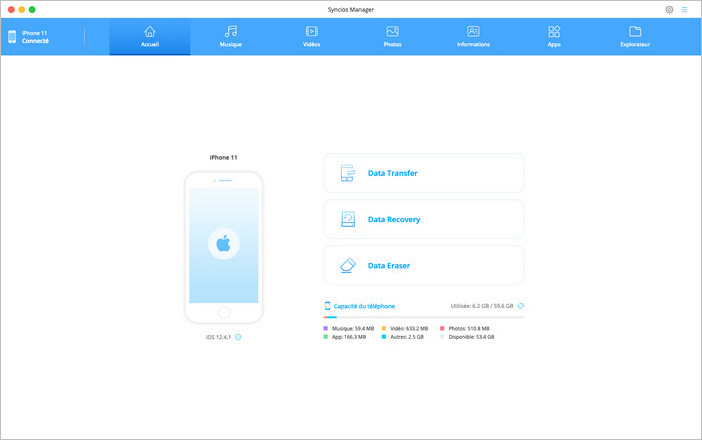Click the Photos: 510.8 MB text
702x440 pixels.
pyautogui.click(x=469, y=329)
